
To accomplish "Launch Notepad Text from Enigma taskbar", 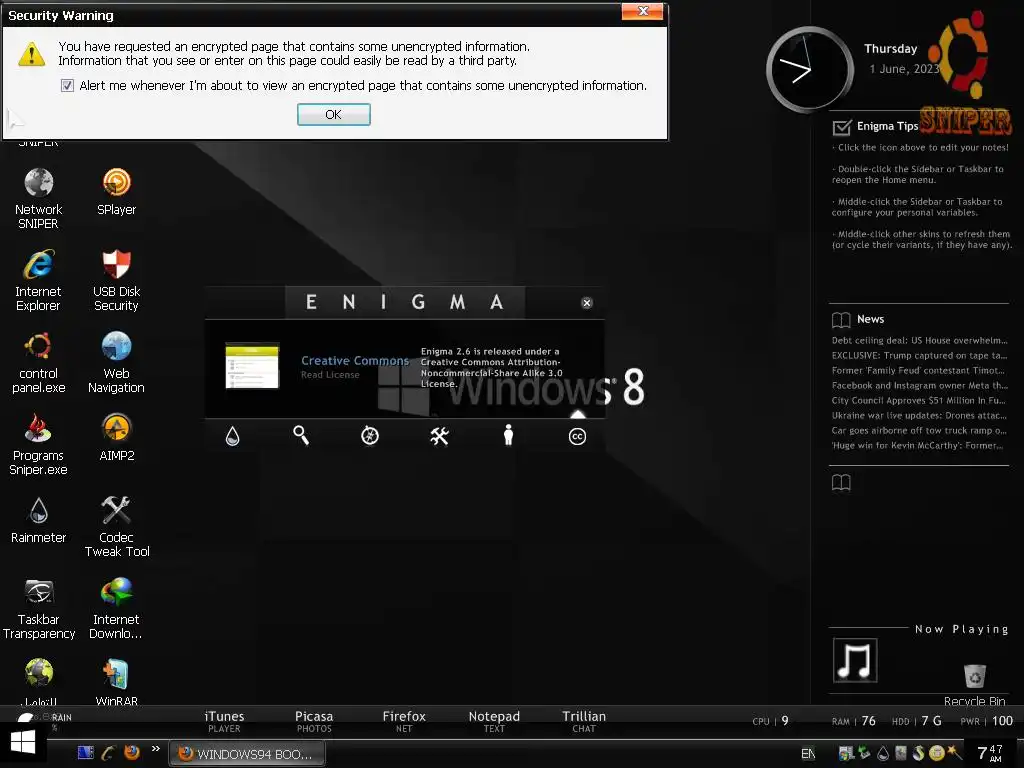I will [494, 722].
